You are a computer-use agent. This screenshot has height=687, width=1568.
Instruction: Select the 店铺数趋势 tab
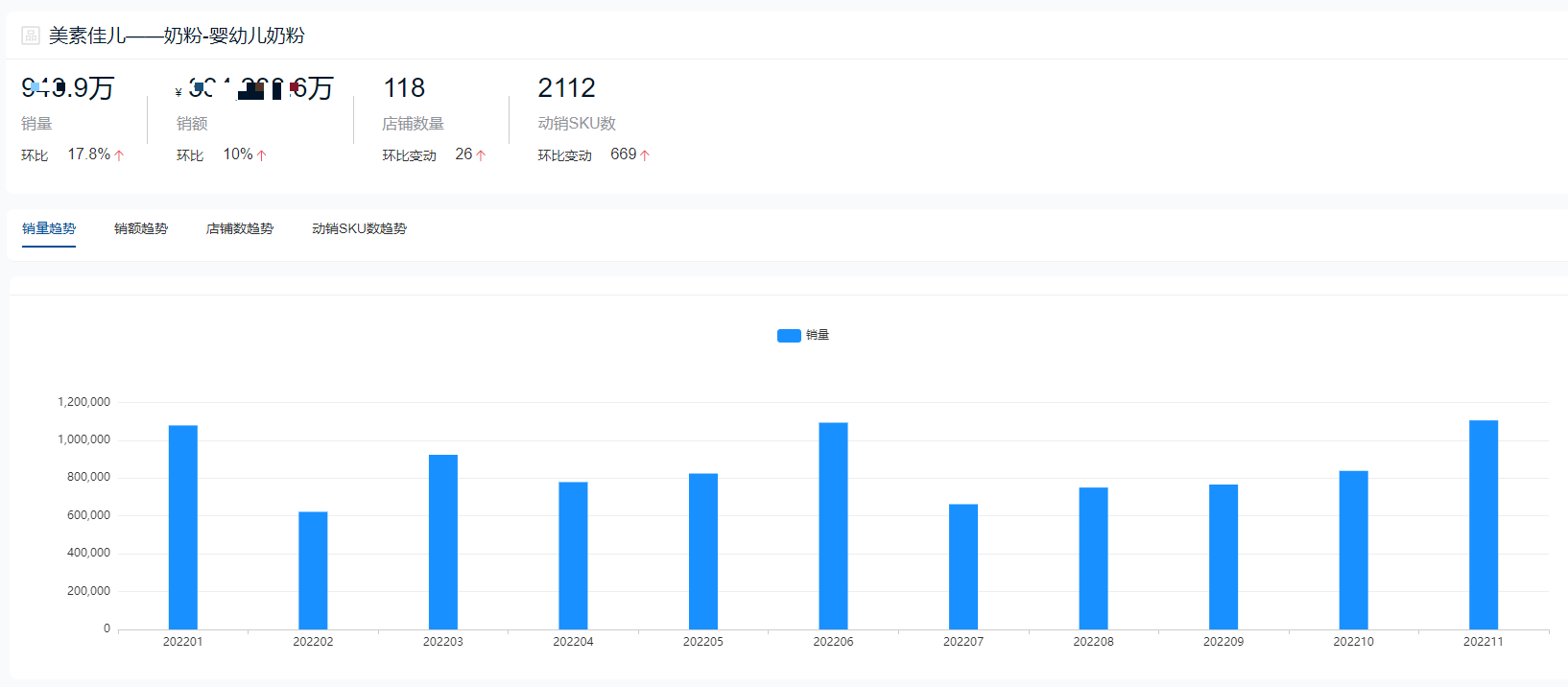(x=240, y=228)
